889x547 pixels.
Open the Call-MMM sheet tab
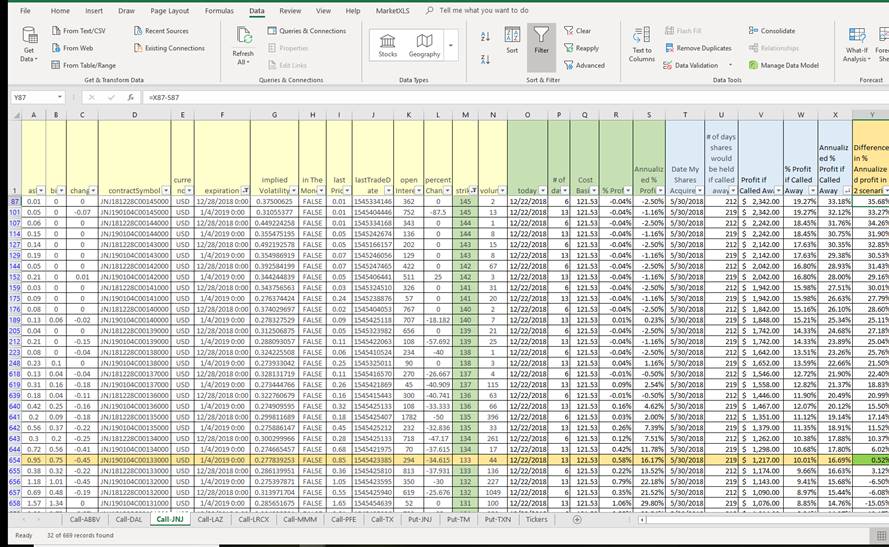click(x=300, y=519)
